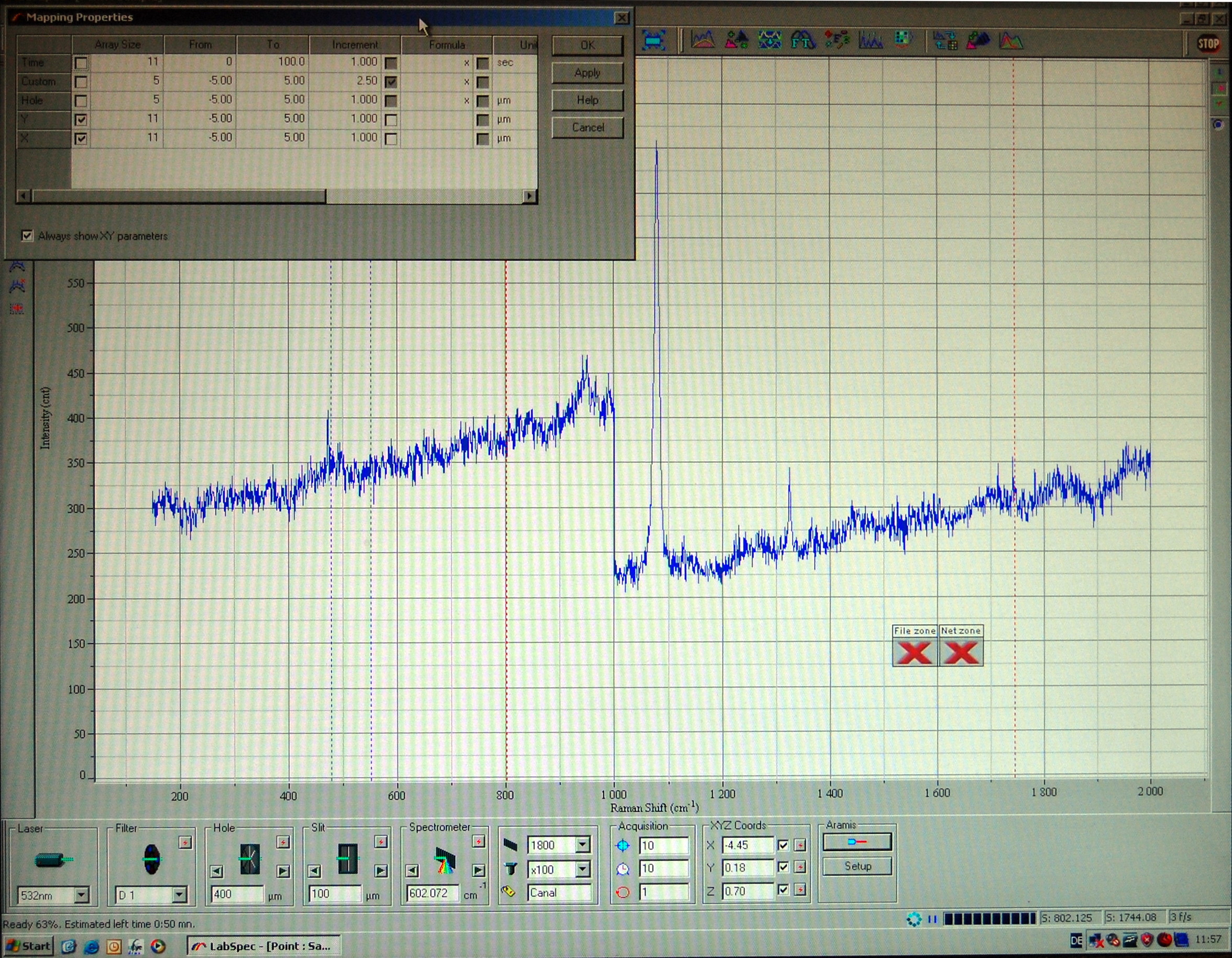Click the Help button in Mapping Properties
The width and height of the screenshot is (1232, 958).
pyautogui.click(x=587, y=100)
